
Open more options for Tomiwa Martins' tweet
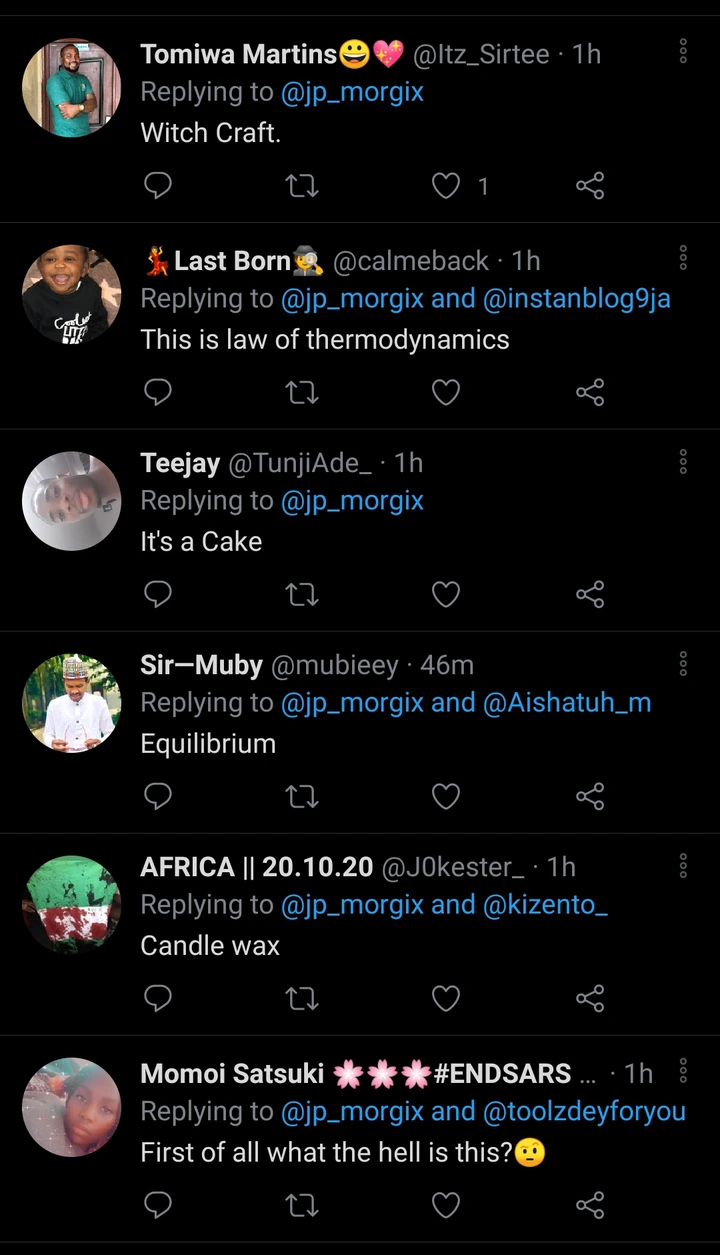tap(683, 51)
